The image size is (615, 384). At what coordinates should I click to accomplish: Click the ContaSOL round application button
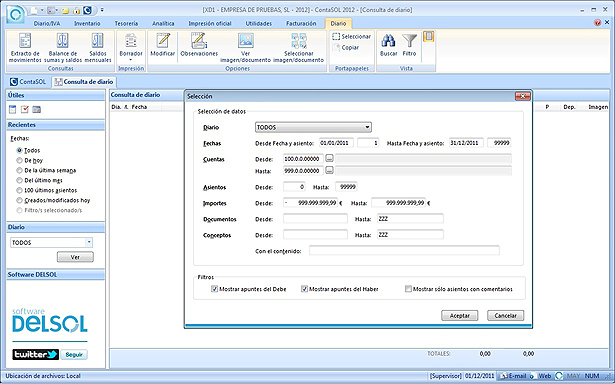click(15, 14)
